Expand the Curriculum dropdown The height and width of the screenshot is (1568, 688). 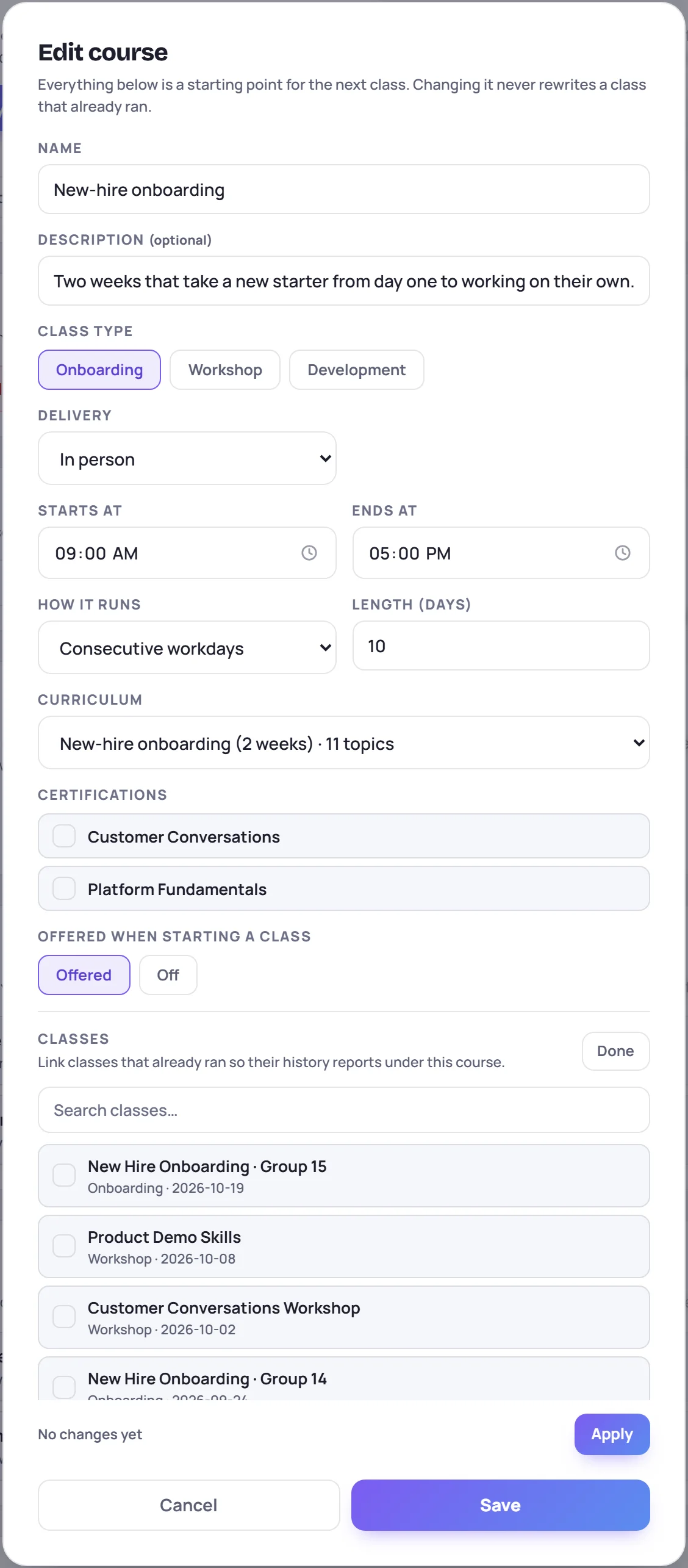(x=344, y=743)
